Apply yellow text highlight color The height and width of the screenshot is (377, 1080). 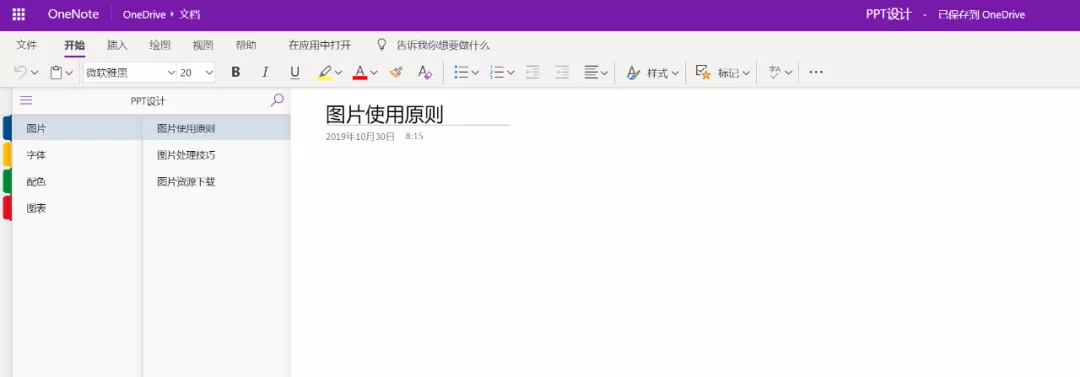(324, 72)
